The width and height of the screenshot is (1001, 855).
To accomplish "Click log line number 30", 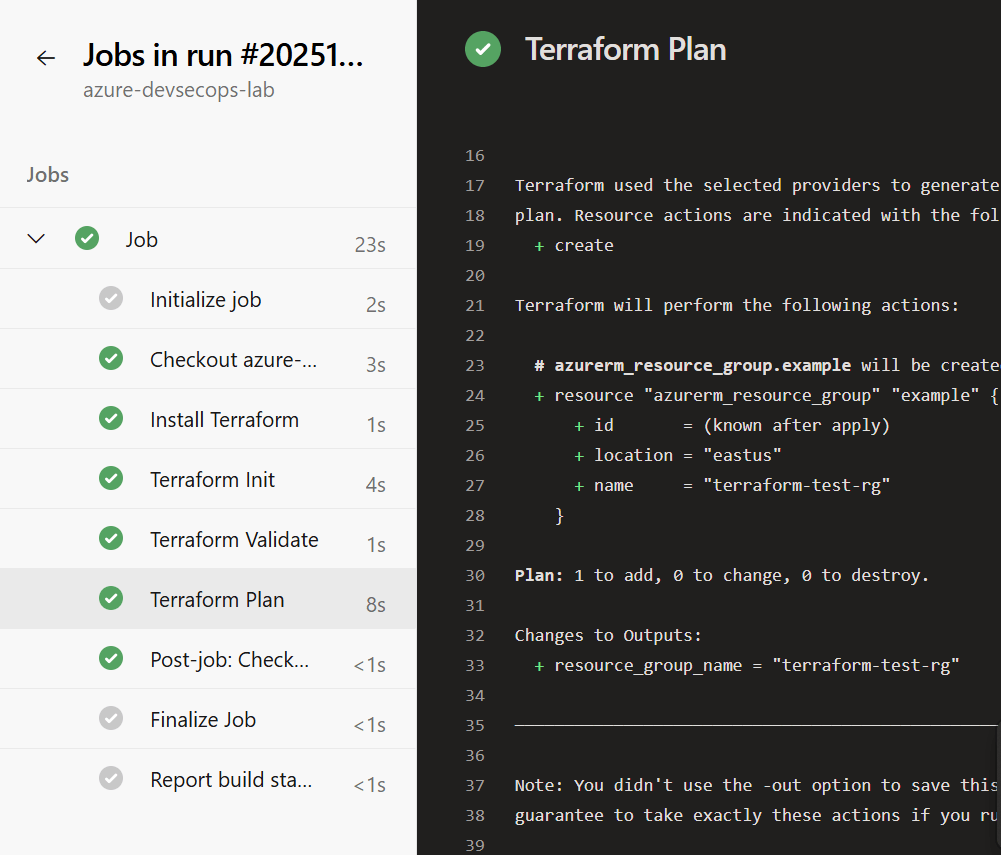I will click(x=475, y=575).
